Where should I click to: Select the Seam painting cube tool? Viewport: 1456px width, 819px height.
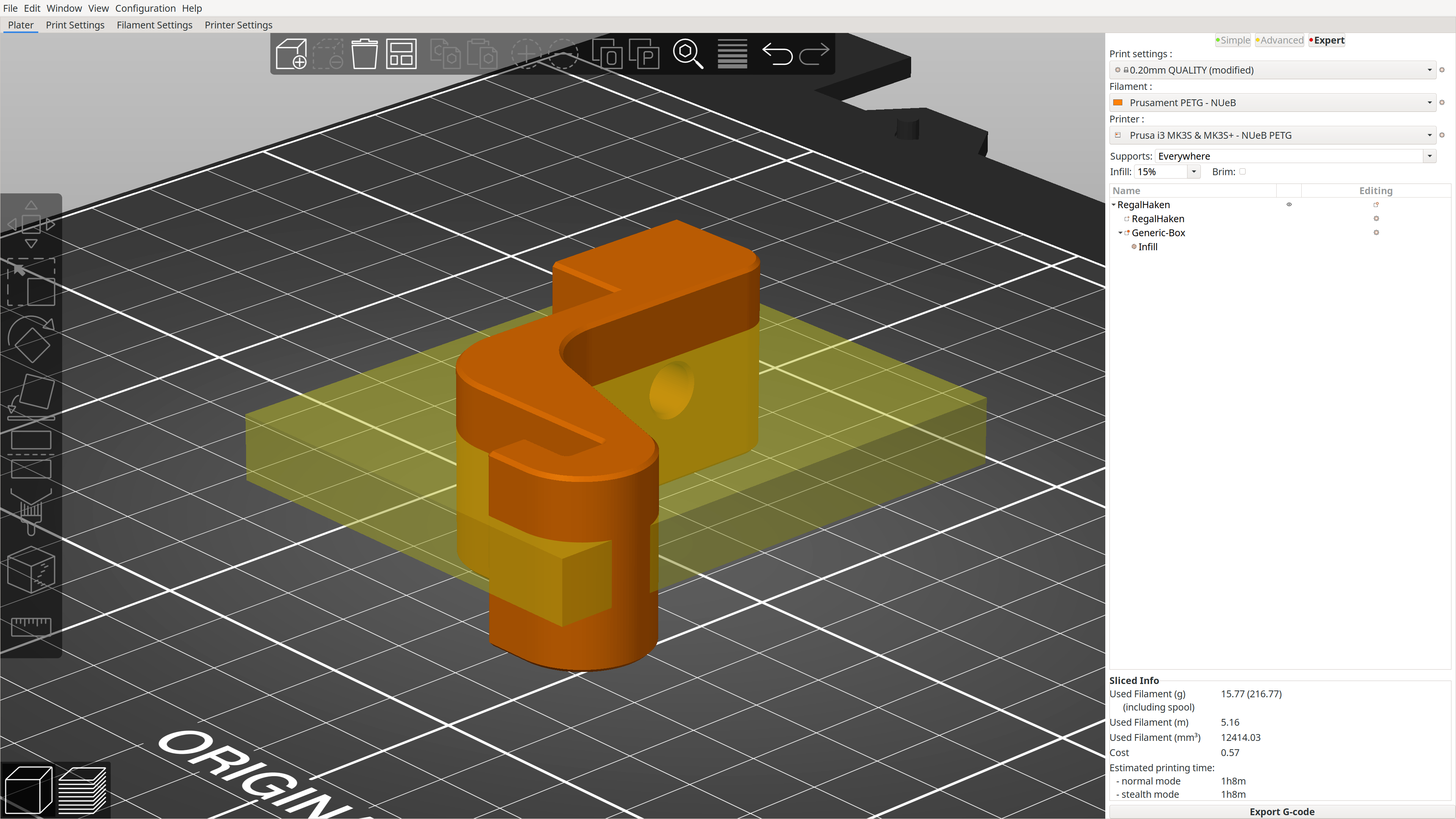point(31,569)
